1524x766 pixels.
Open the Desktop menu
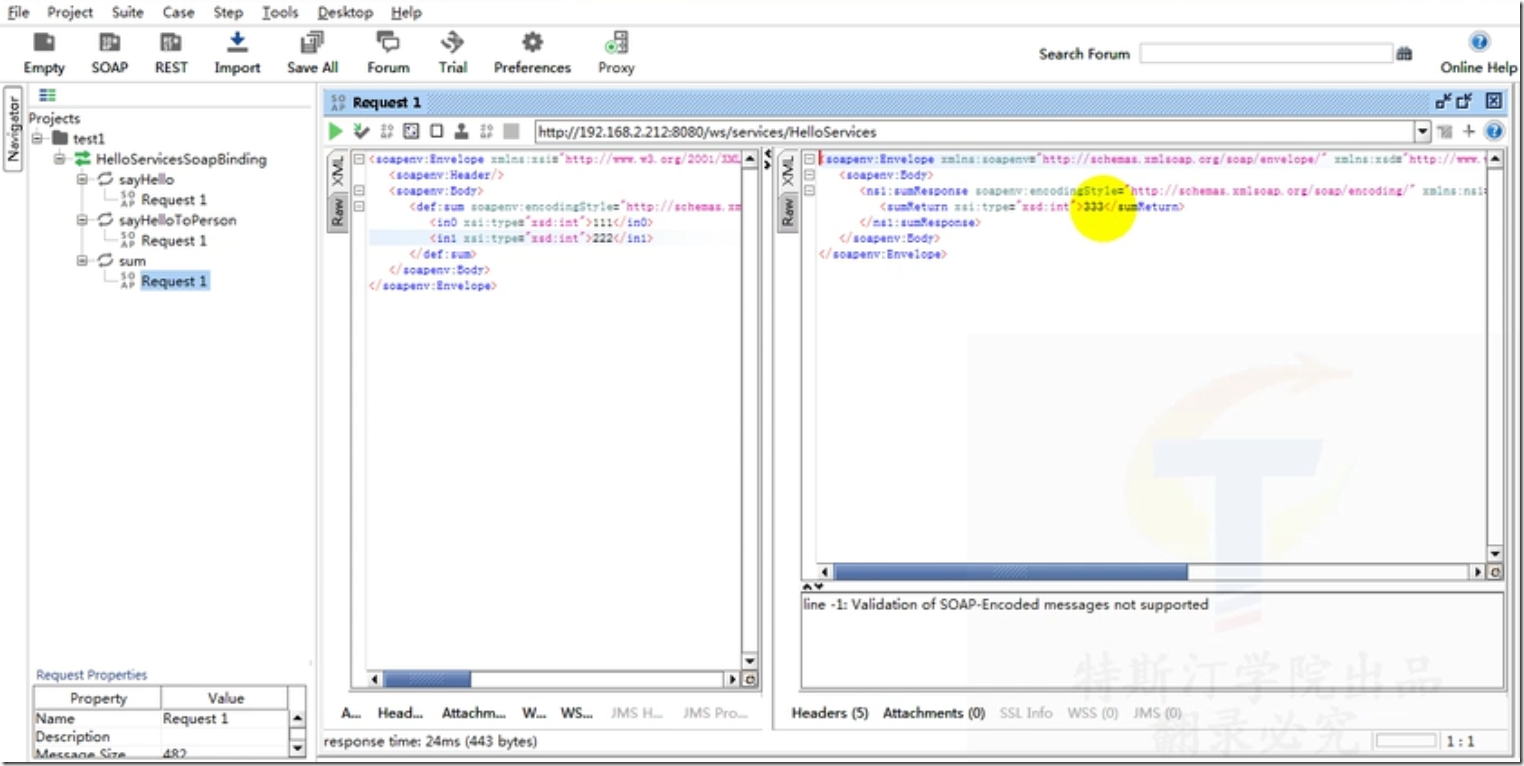[x=345, y=13]
